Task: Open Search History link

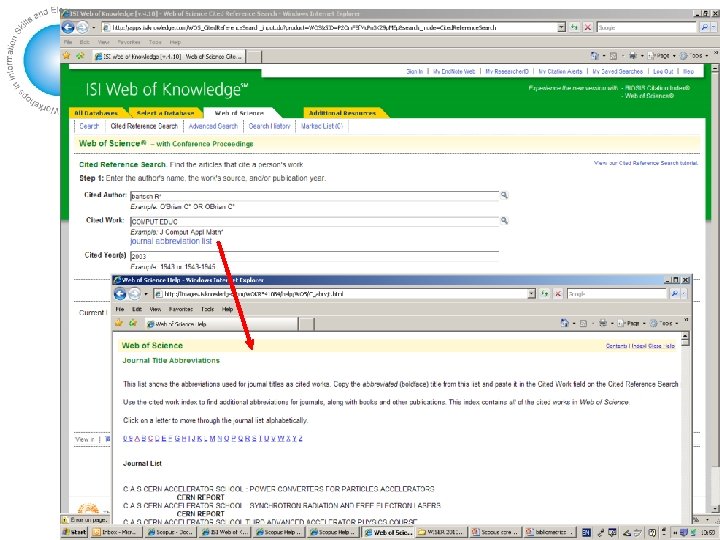Action: (270, 126)
